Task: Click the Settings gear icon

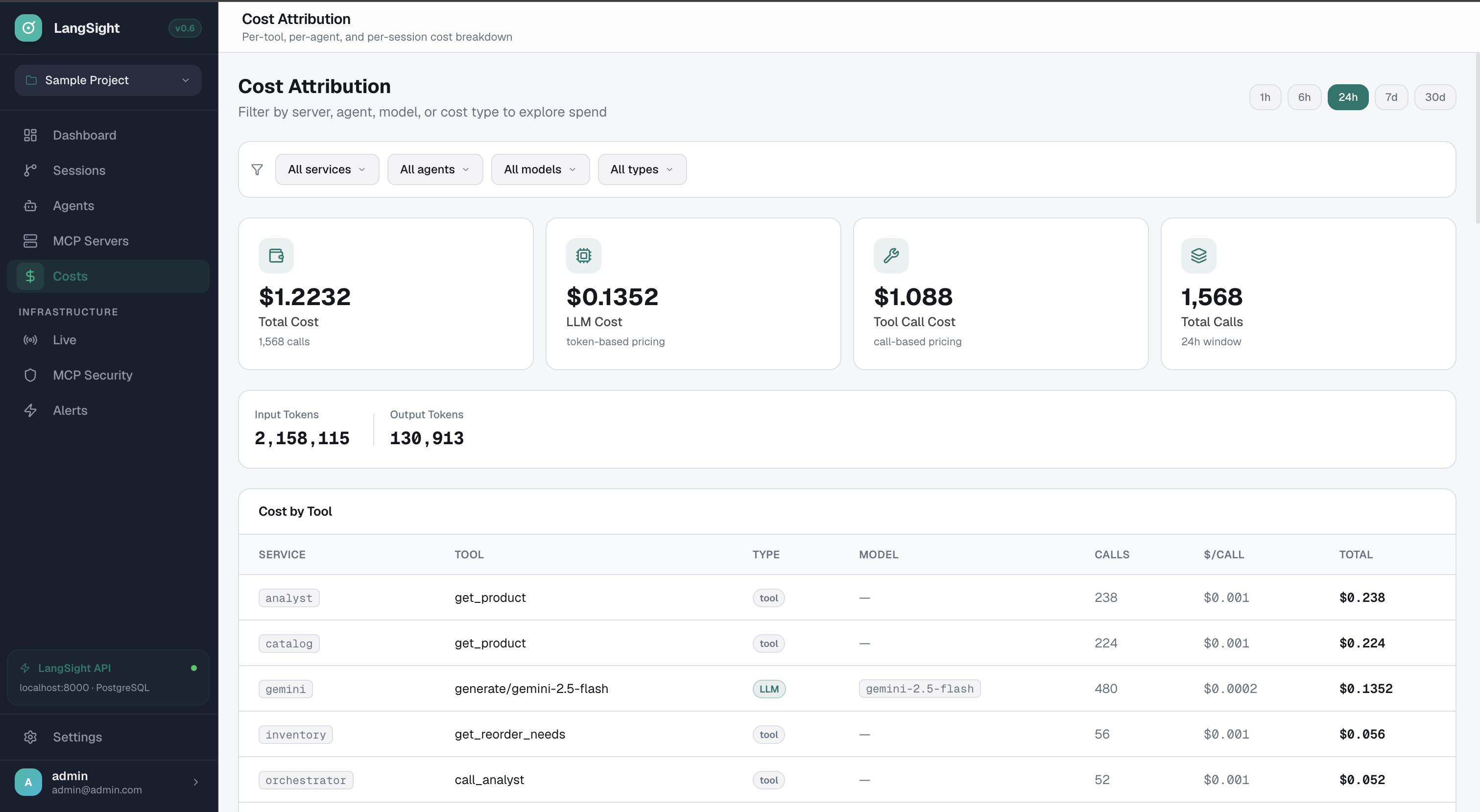Action: (30, 737)
